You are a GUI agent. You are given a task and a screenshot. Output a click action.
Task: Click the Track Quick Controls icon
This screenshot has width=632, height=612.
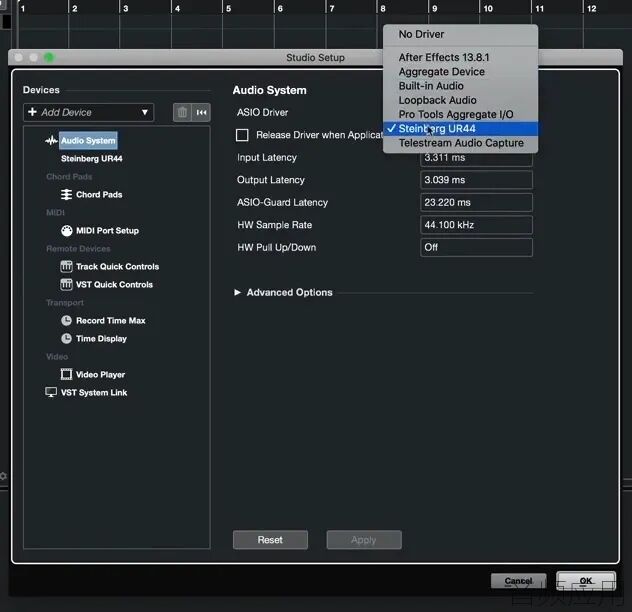tap(67, 266)
